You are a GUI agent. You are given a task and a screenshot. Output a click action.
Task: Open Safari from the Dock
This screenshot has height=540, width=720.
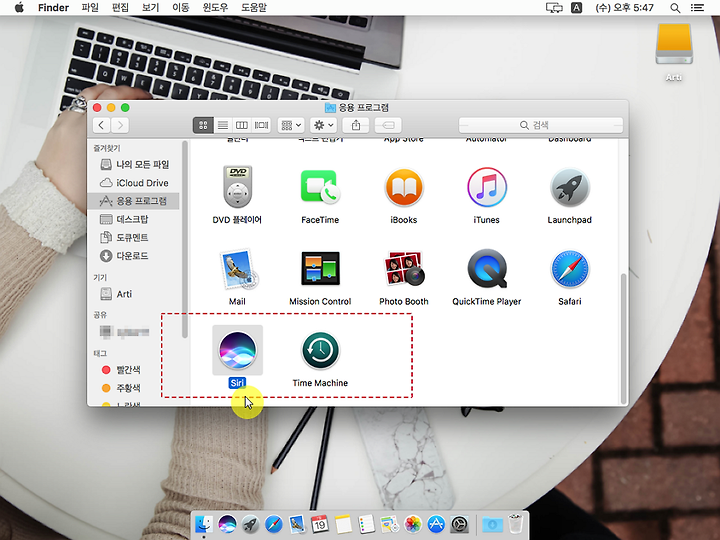coord(274,524)
